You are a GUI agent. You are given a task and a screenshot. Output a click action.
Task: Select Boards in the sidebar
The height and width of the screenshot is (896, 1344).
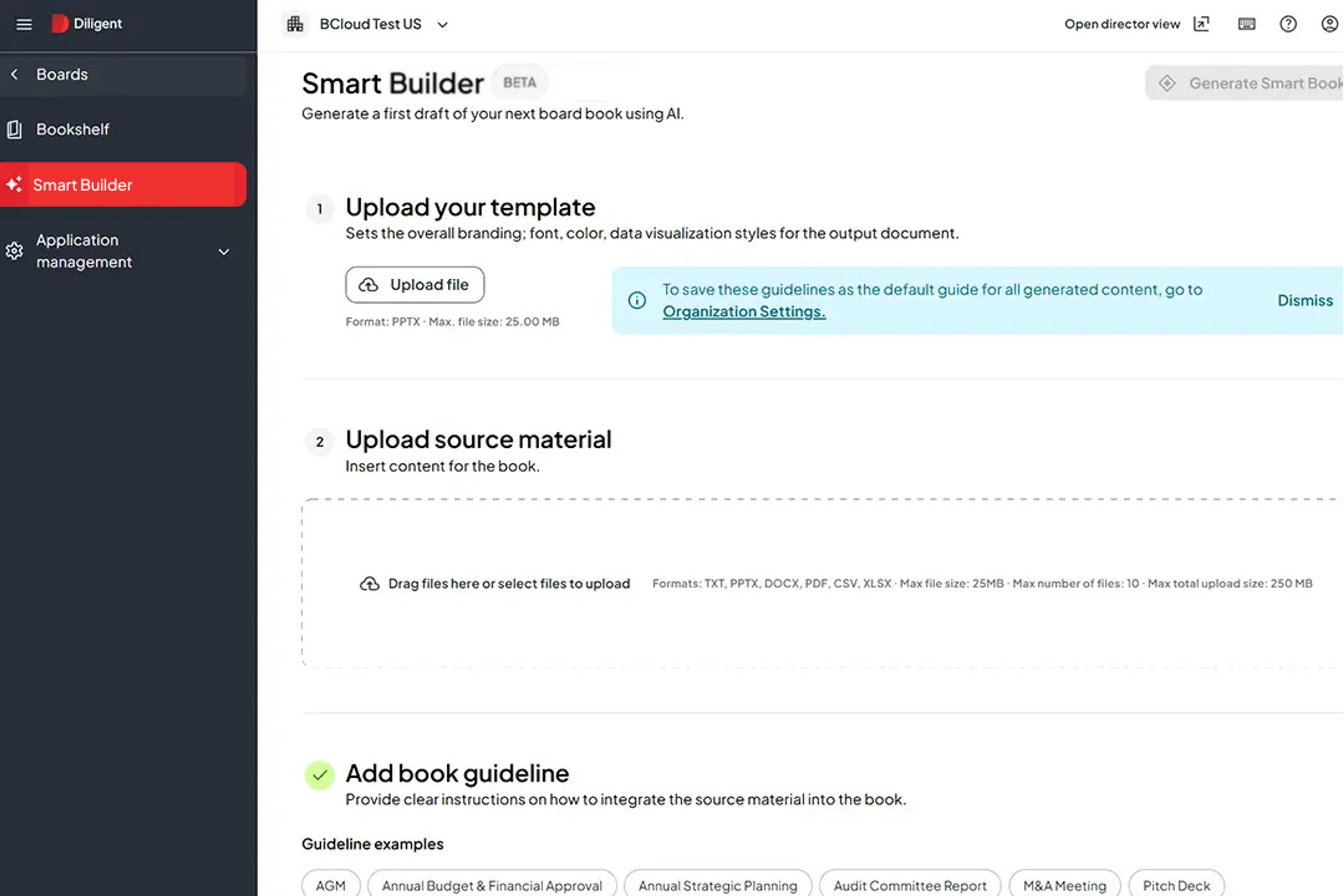(62, 74)
